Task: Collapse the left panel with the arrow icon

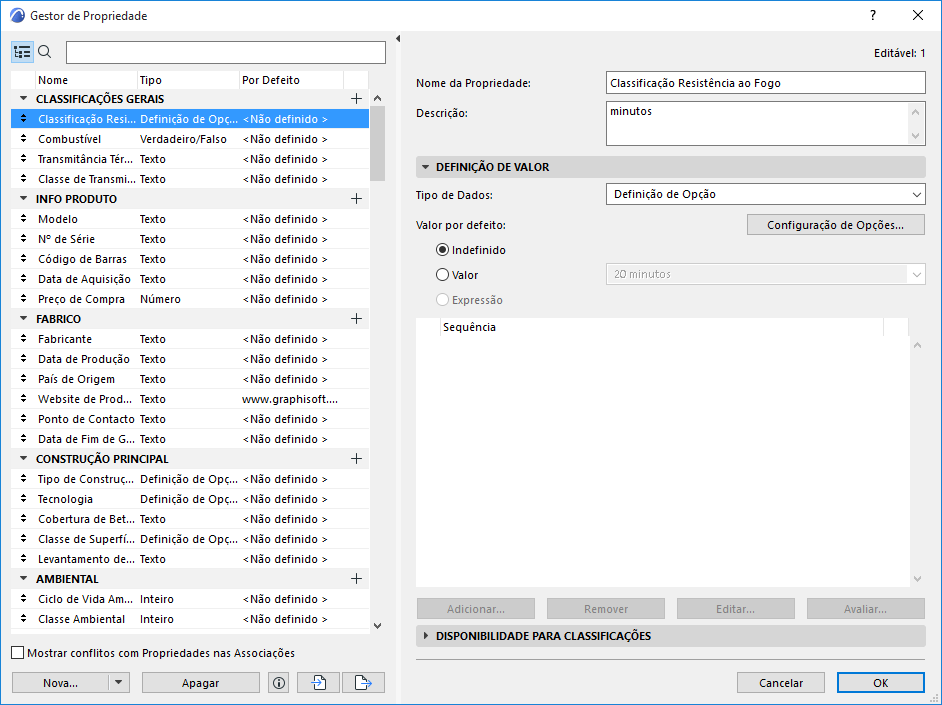Action: [398, 38]
